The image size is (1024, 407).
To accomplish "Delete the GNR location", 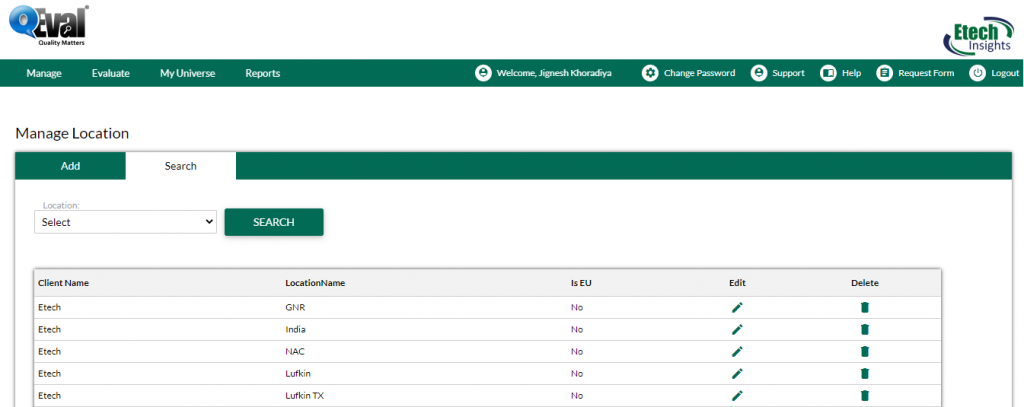I will (x=865, y=308).
